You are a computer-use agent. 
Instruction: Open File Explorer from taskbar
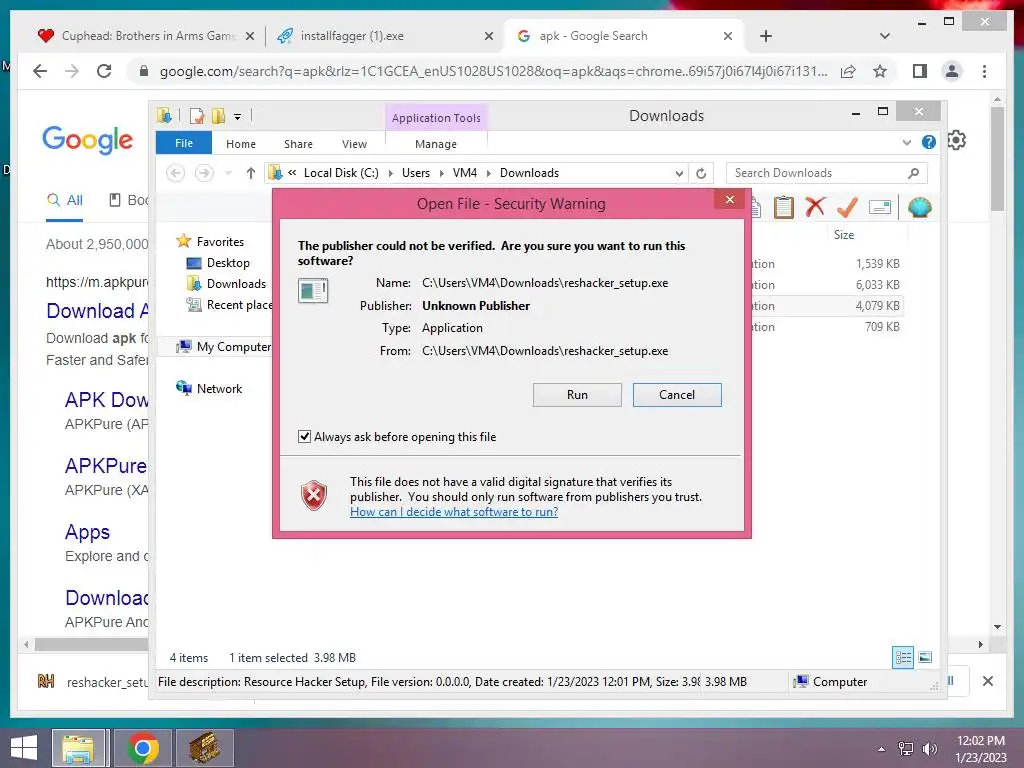78,748
